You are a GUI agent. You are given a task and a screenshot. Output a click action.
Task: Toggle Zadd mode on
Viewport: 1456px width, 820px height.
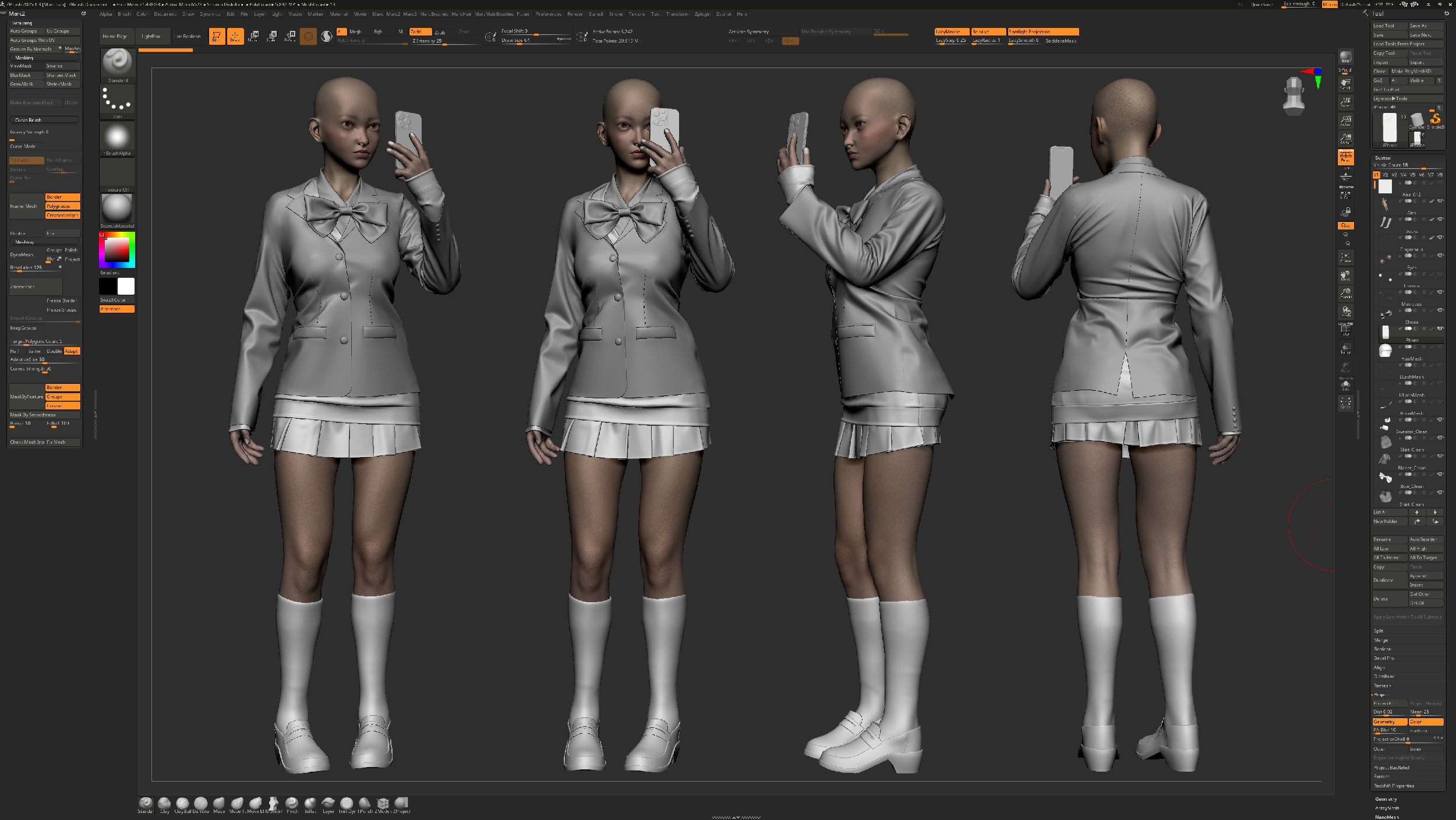pyautogui.click(x=420, y=32)
